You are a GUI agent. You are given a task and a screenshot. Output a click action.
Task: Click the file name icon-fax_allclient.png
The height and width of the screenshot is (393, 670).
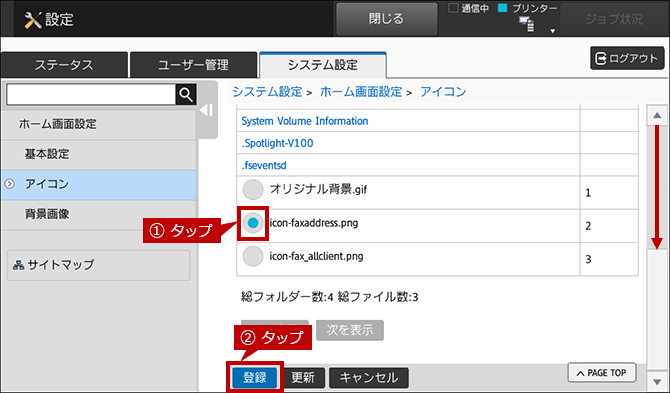pos(316,256)
